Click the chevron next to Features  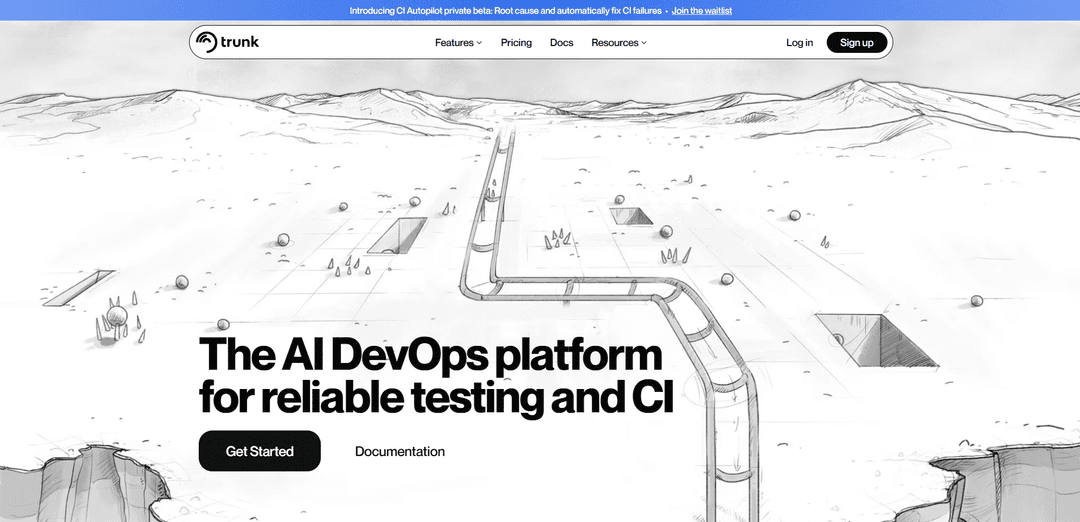479,43
